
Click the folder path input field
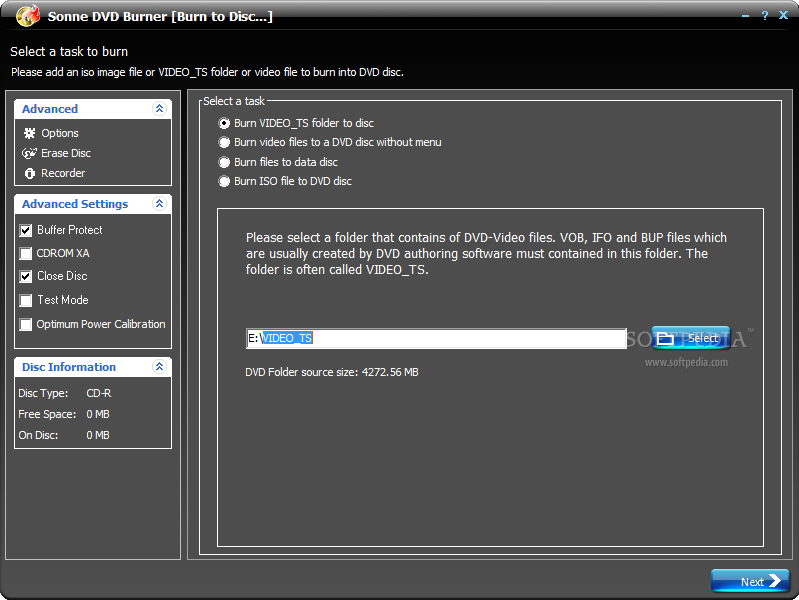coord(436,338)
